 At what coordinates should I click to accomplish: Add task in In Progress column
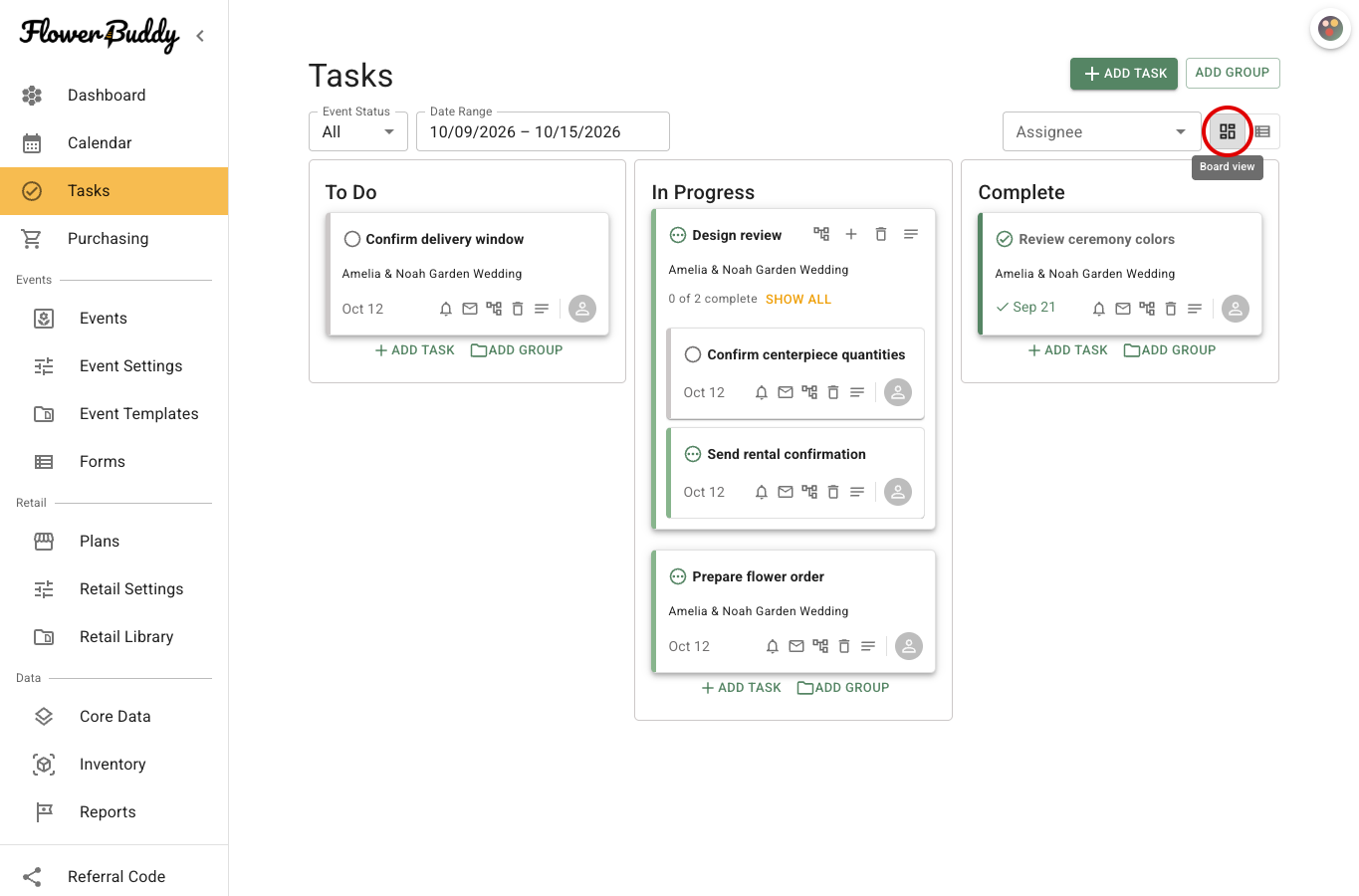coord(741,688)
